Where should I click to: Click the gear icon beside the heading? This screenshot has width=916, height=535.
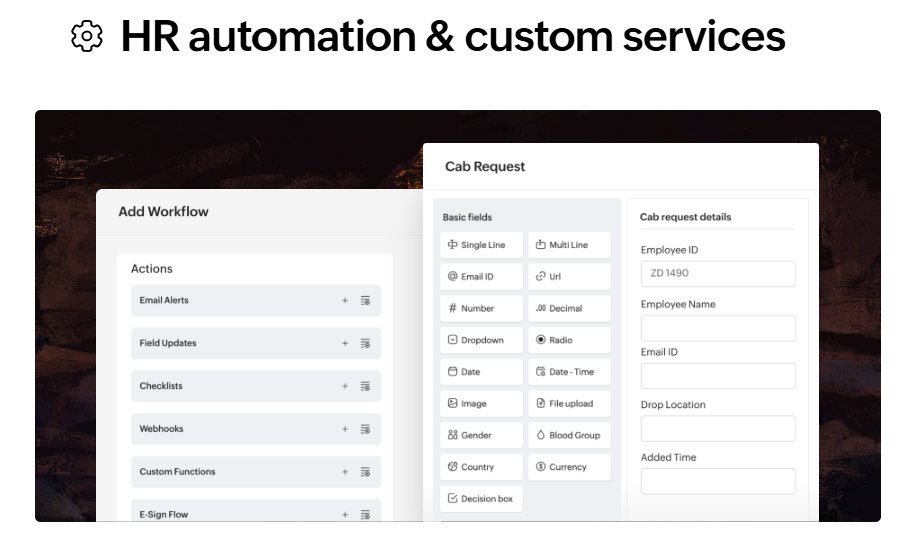click(x=87, y=37)
